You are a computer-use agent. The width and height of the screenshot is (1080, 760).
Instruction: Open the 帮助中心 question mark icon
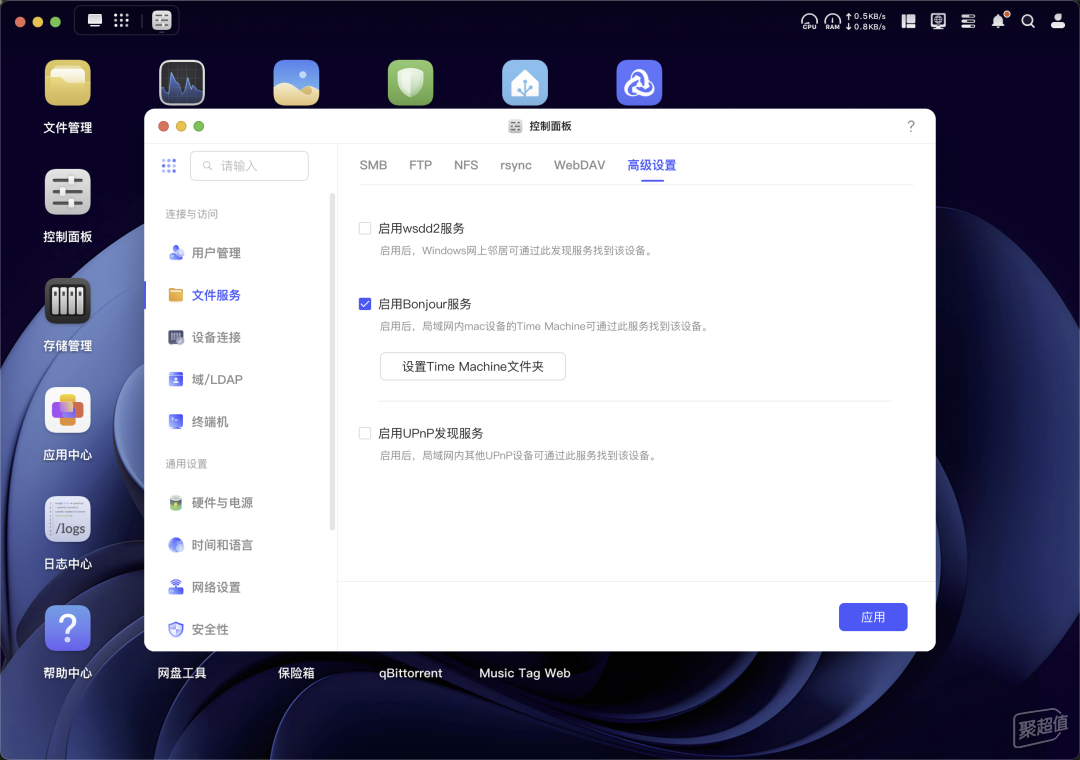68,628
